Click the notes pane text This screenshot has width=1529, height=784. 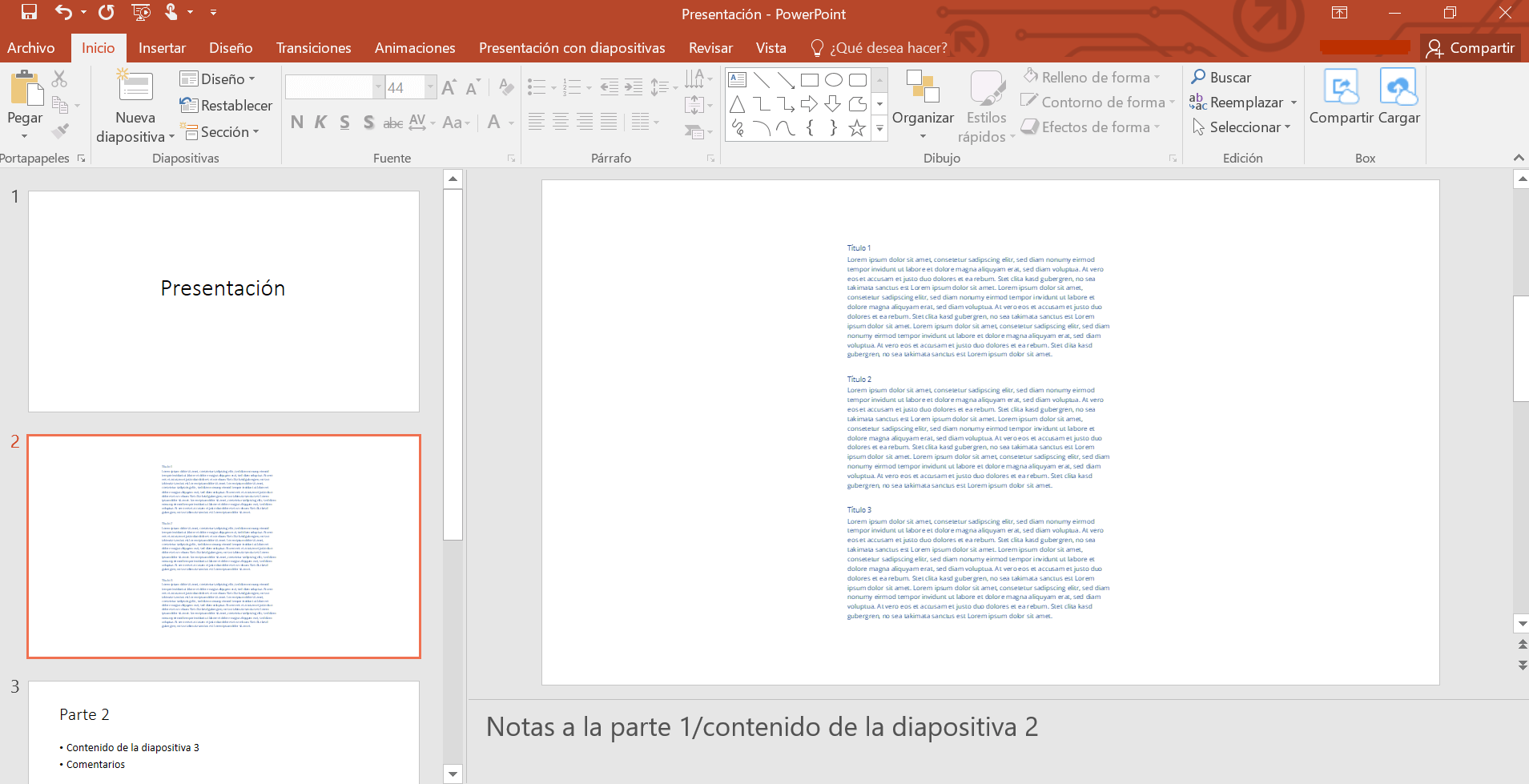[x=762, y=727]
